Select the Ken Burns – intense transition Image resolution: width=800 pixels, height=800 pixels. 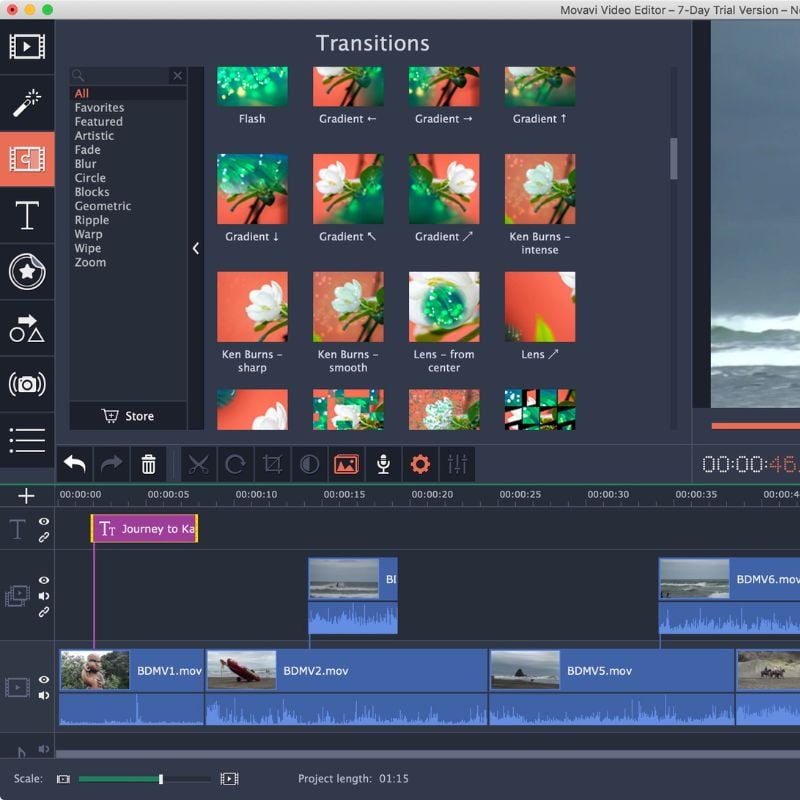click(540, 189)
